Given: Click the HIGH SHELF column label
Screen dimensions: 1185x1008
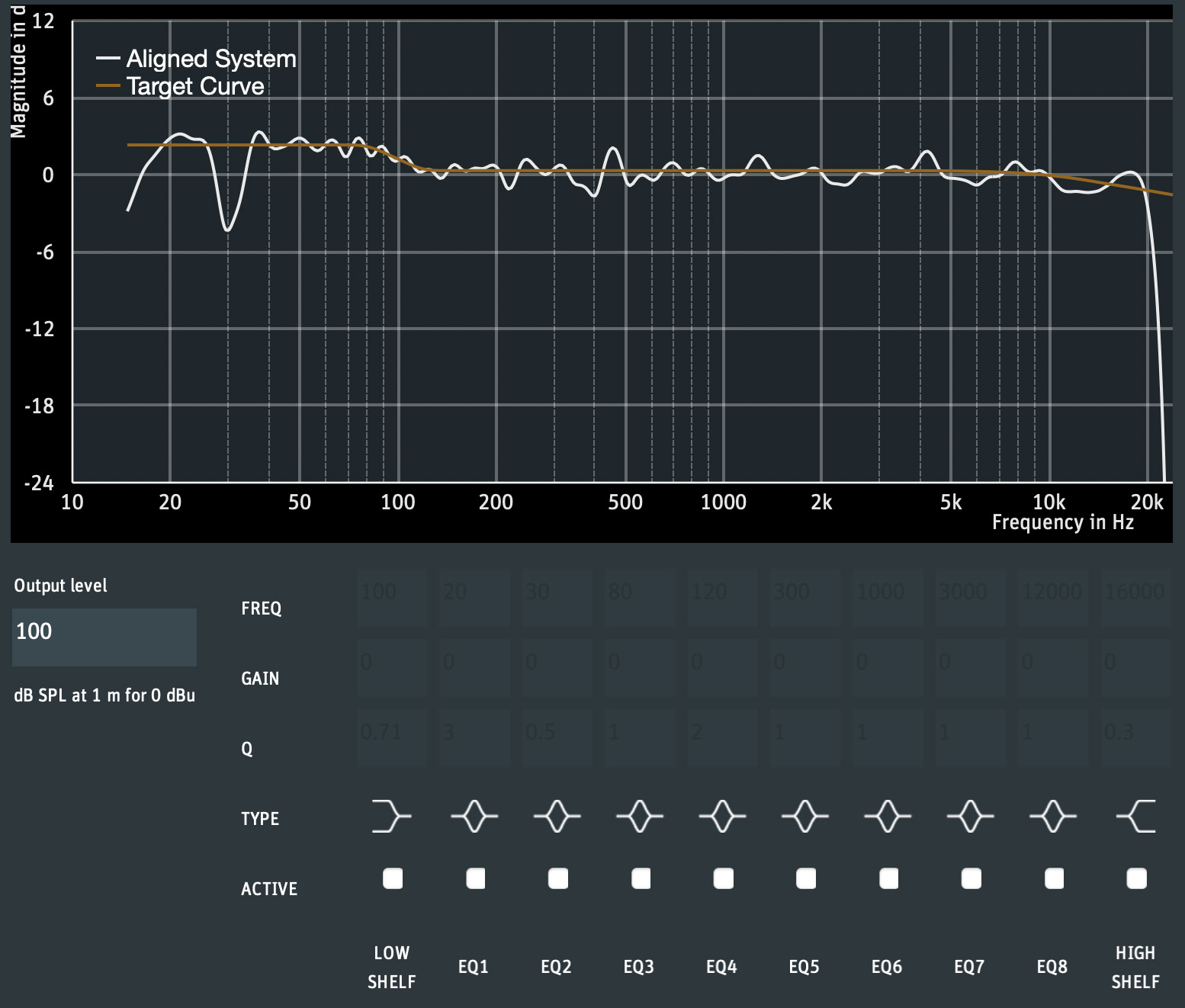Looking at the screenshot, I should tap(1135, 967).
